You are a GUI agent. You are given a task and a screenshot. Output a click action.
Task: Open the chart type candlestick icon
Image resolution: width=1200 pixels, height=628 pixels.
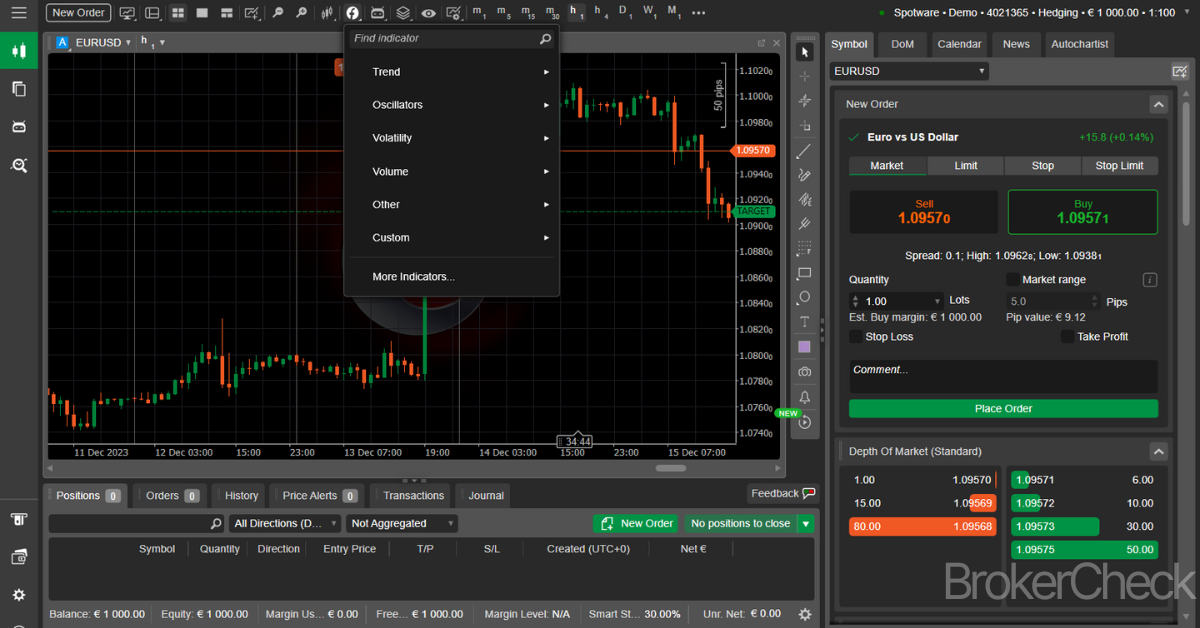pyautogui.click(x=328, y=13)
